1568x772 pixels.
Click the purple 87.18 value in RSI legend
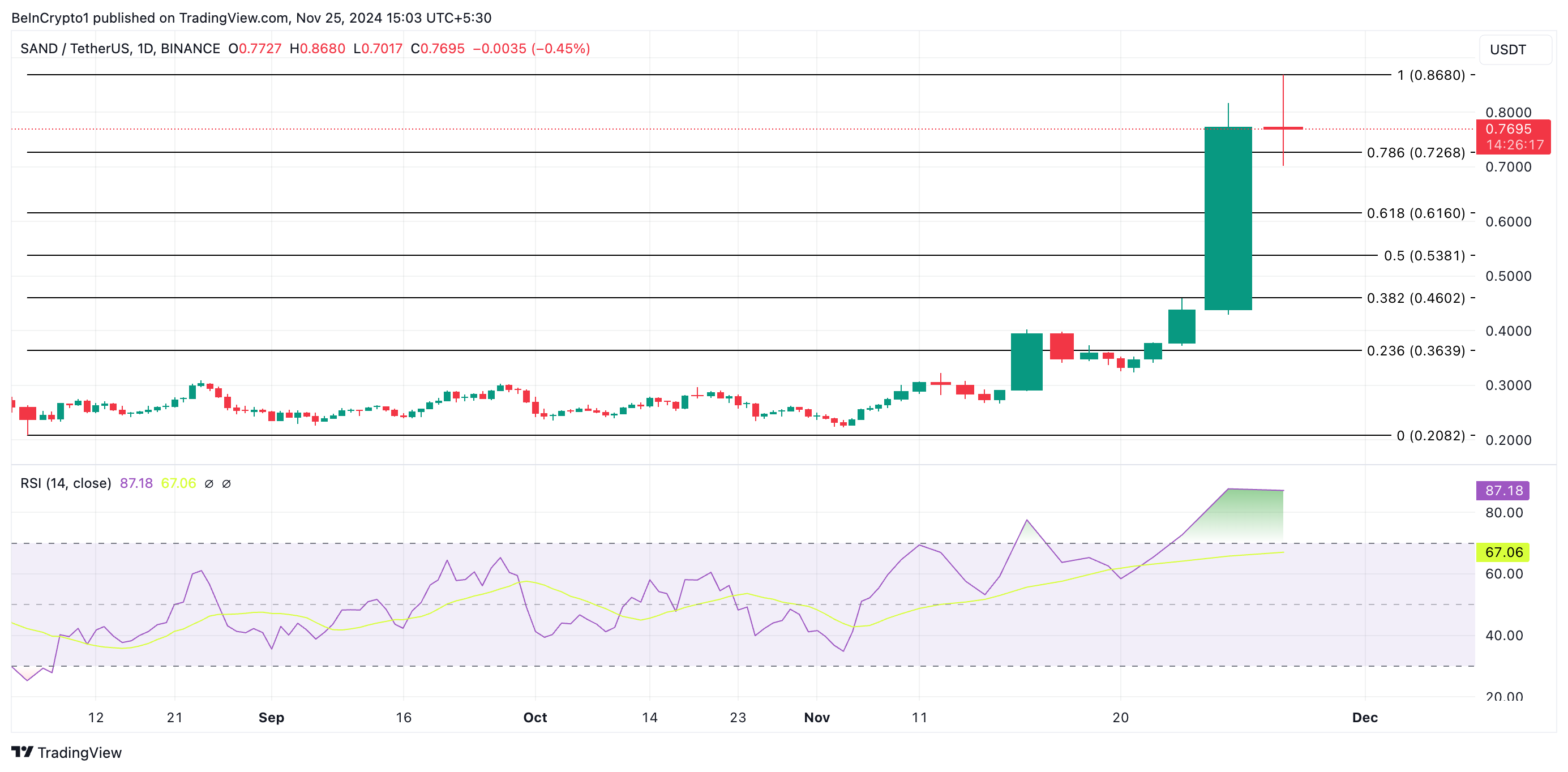click(x=136, y=483)
